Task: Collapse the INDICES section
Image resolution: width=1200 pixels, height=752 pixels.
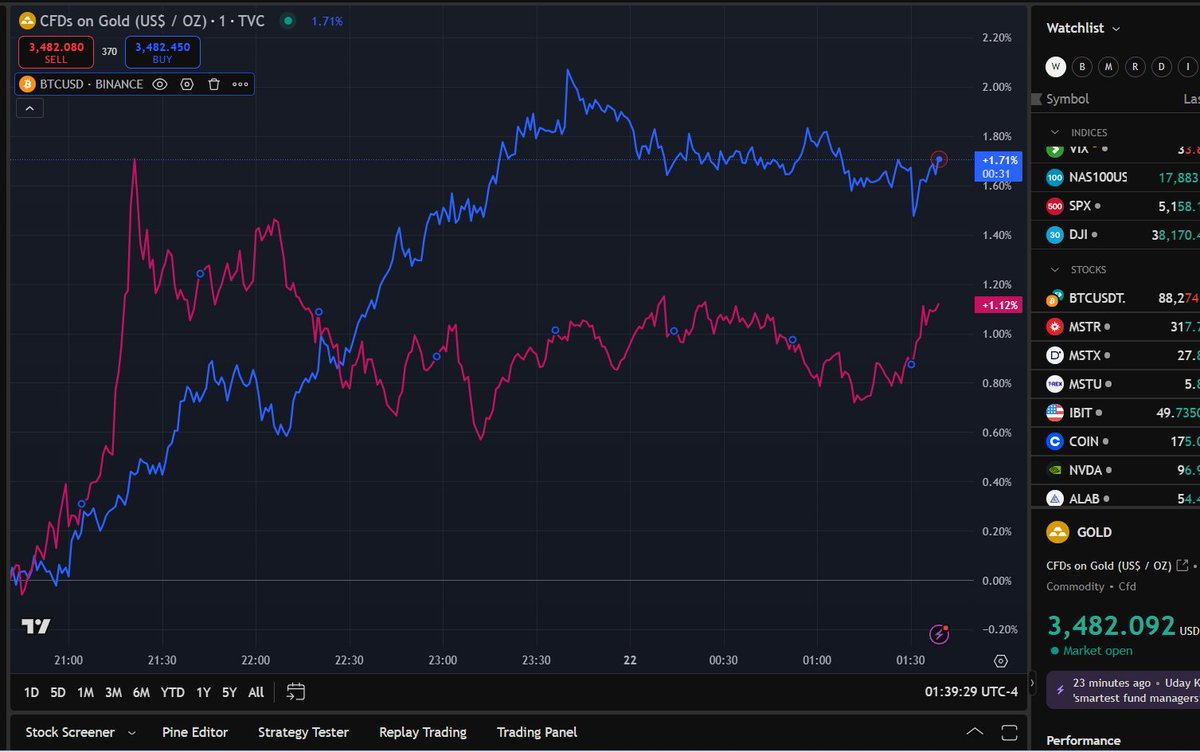Action: [x=1054, y=132]
